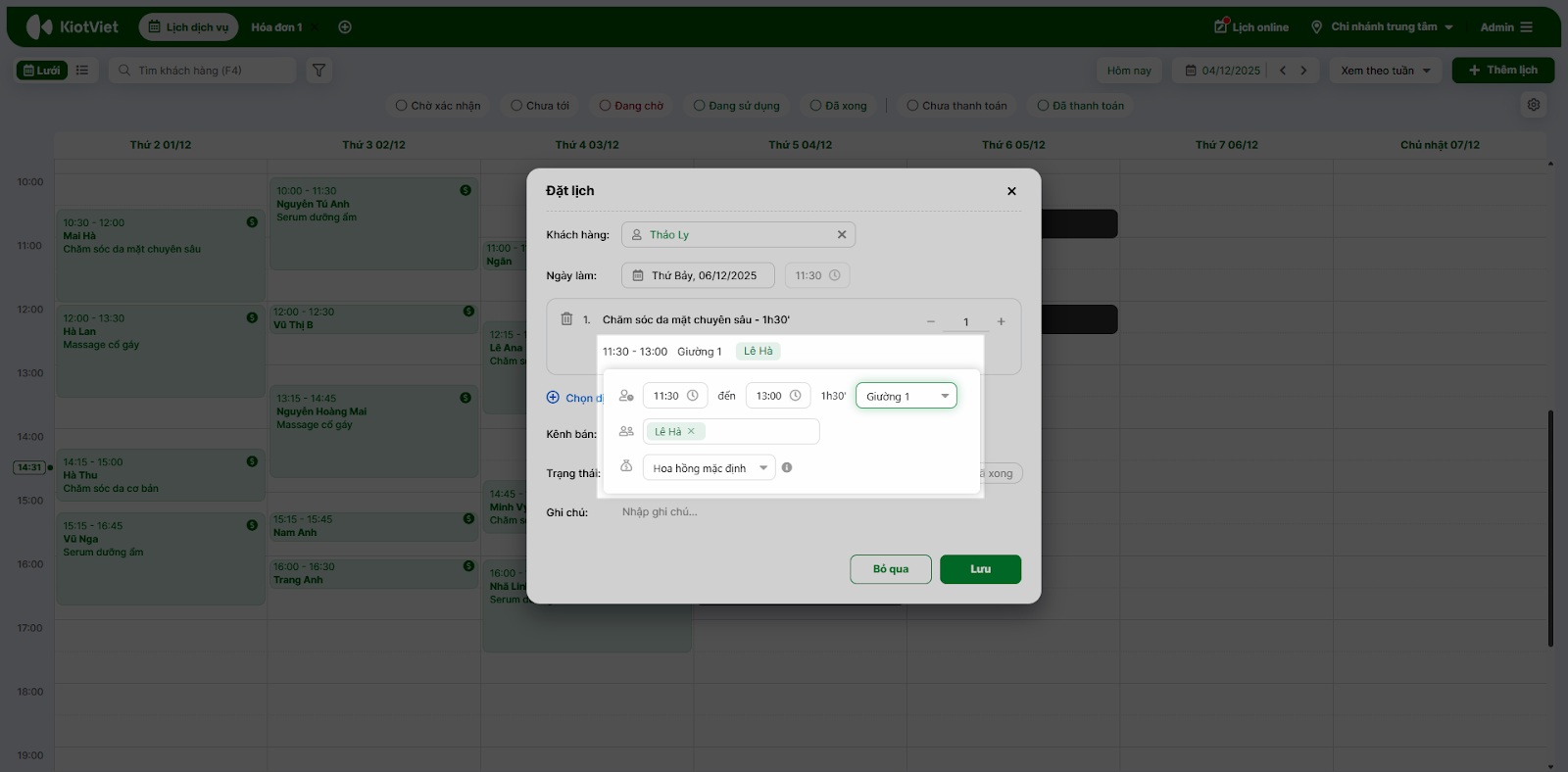Screen dimensions: 1568x772
Task: Open the Admin menu
Action: (x=1506, y=27)
